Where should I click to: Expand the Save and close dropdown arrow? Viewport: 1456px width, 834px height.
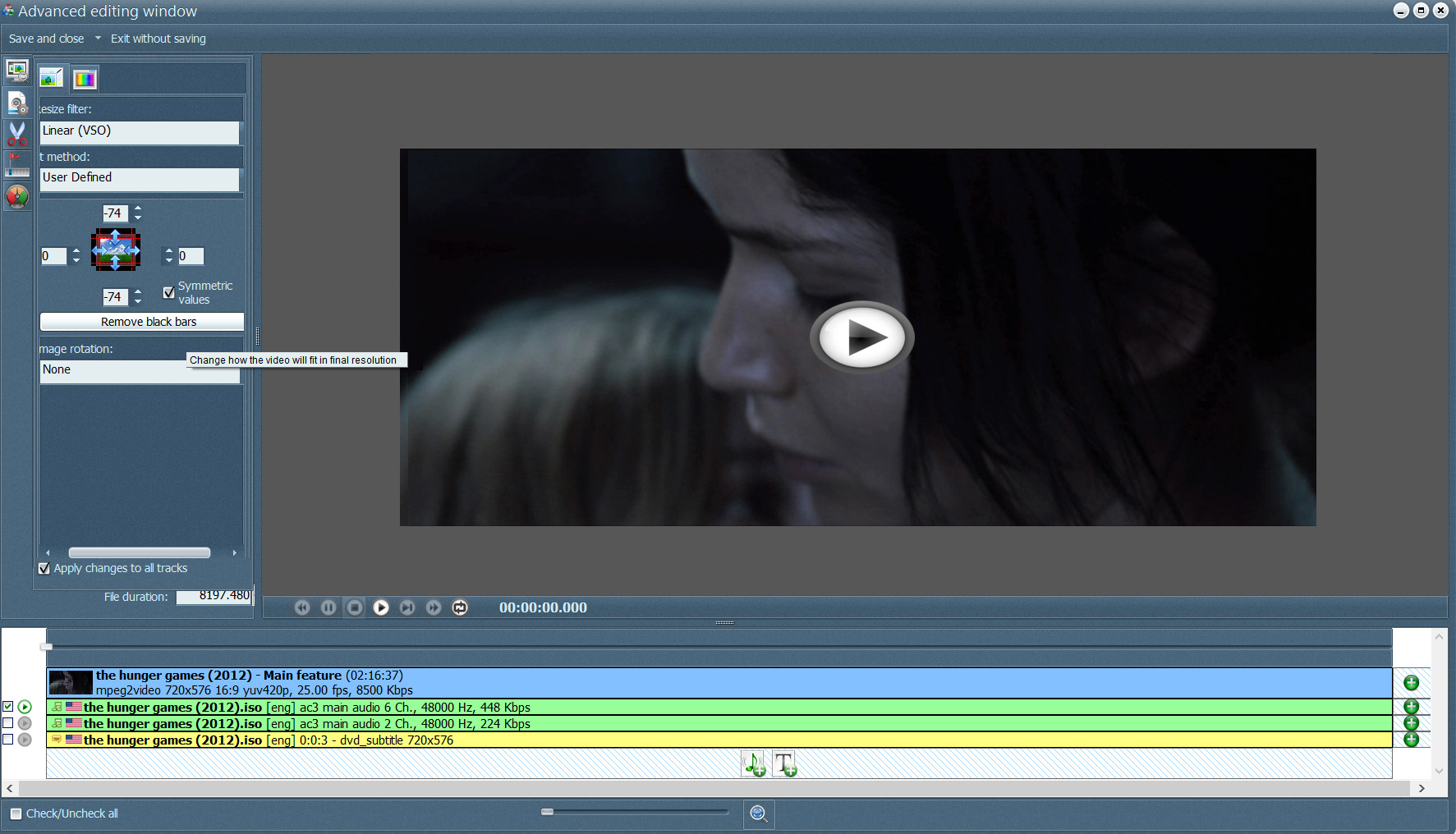[x=98, y=38]
